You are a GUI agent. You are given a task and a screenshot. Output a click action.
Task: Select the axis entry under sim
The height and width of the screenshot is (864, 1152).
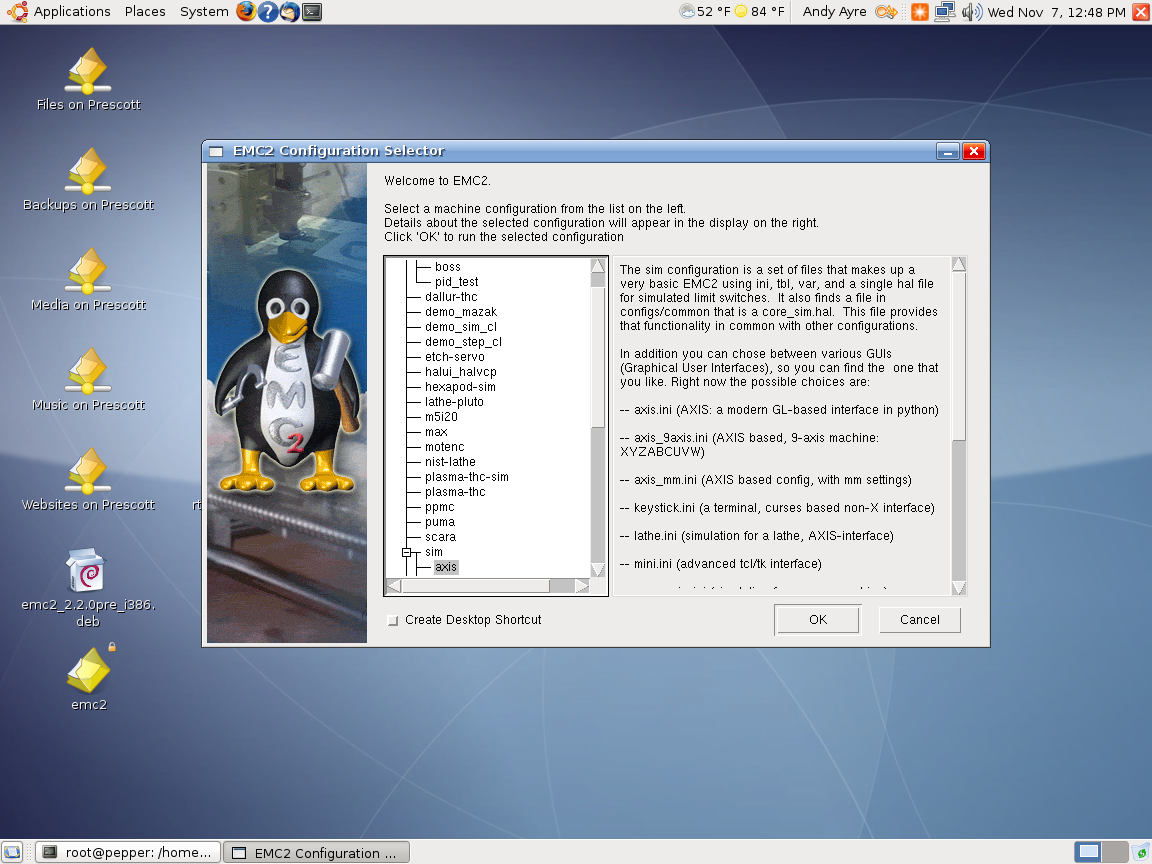pyautogui.click(x=446, y=567)
